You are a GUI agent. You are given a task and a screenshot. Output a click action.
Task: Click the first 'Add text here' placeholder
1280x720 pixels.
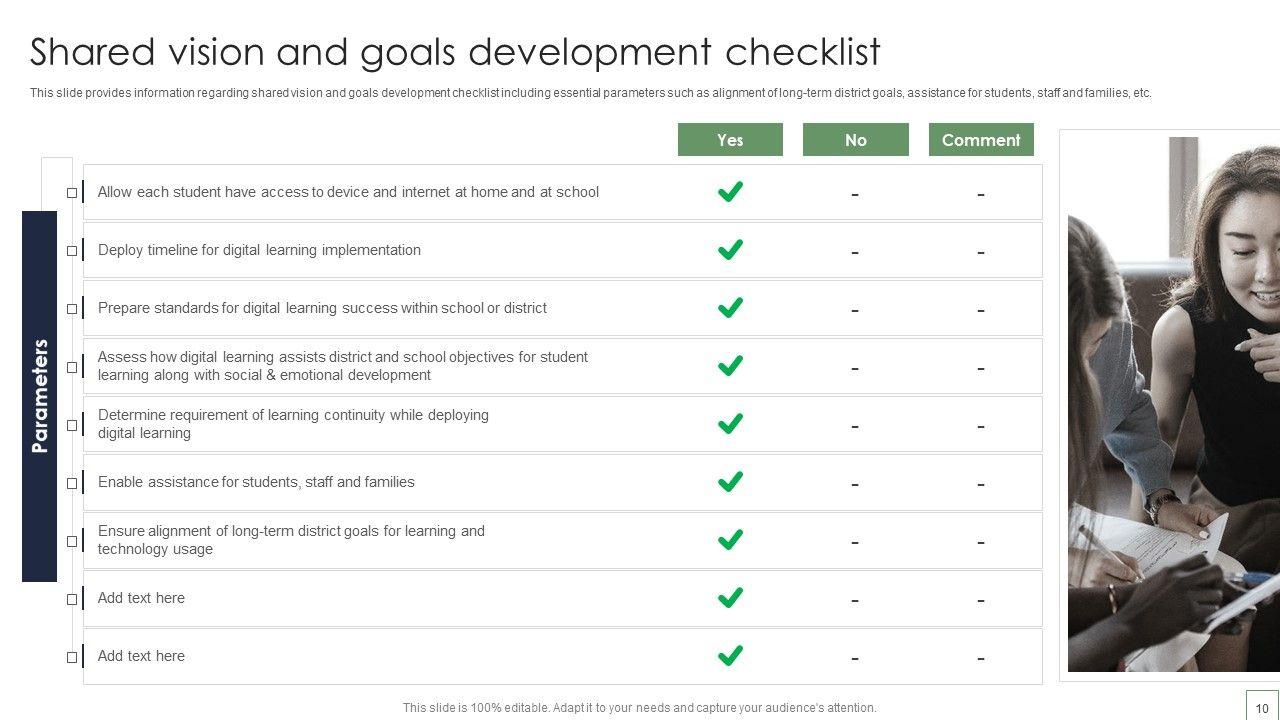pos(141,598)
